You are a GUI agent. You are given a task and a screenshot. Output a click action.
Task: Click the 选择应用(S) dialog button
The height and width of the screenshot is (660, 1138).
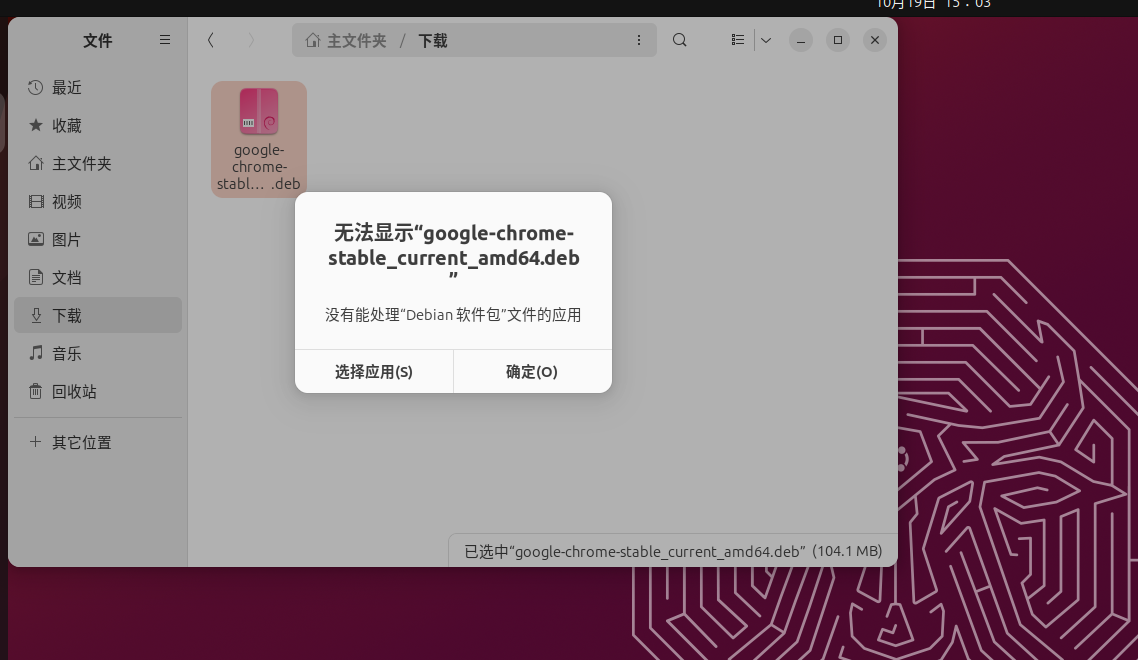point(374,372)
